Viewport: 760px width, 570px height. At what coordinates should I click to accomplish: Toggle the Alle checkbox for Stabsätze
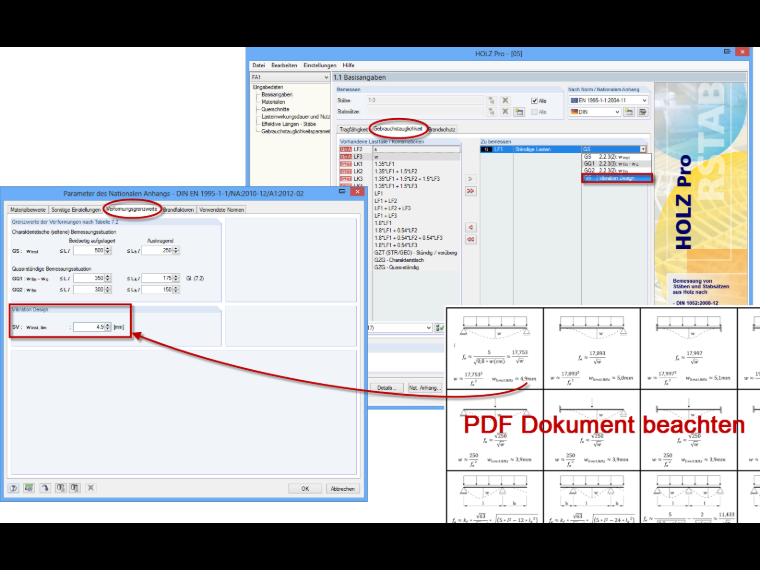pyautogui.click(x=535, y=112)
